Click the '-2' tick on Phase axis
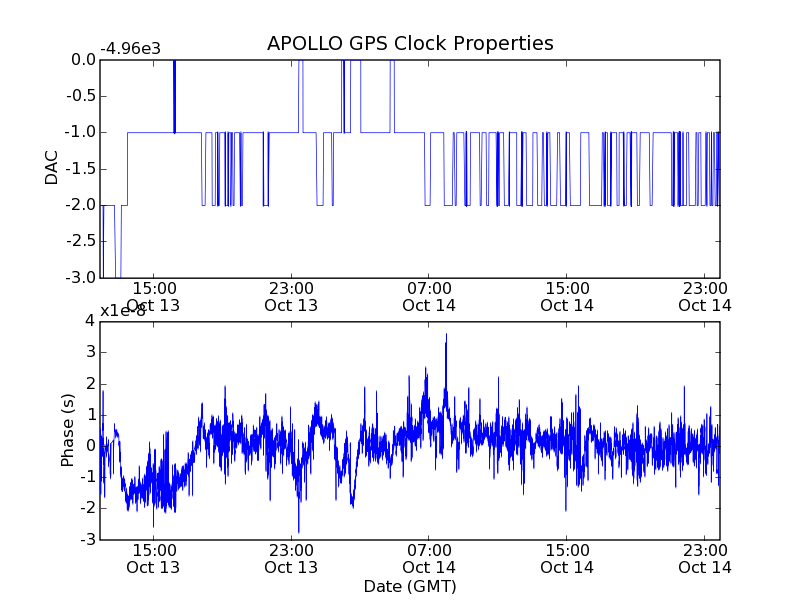Image resolution: width=800 pixels, height=600 pixels. coord(88,509)
